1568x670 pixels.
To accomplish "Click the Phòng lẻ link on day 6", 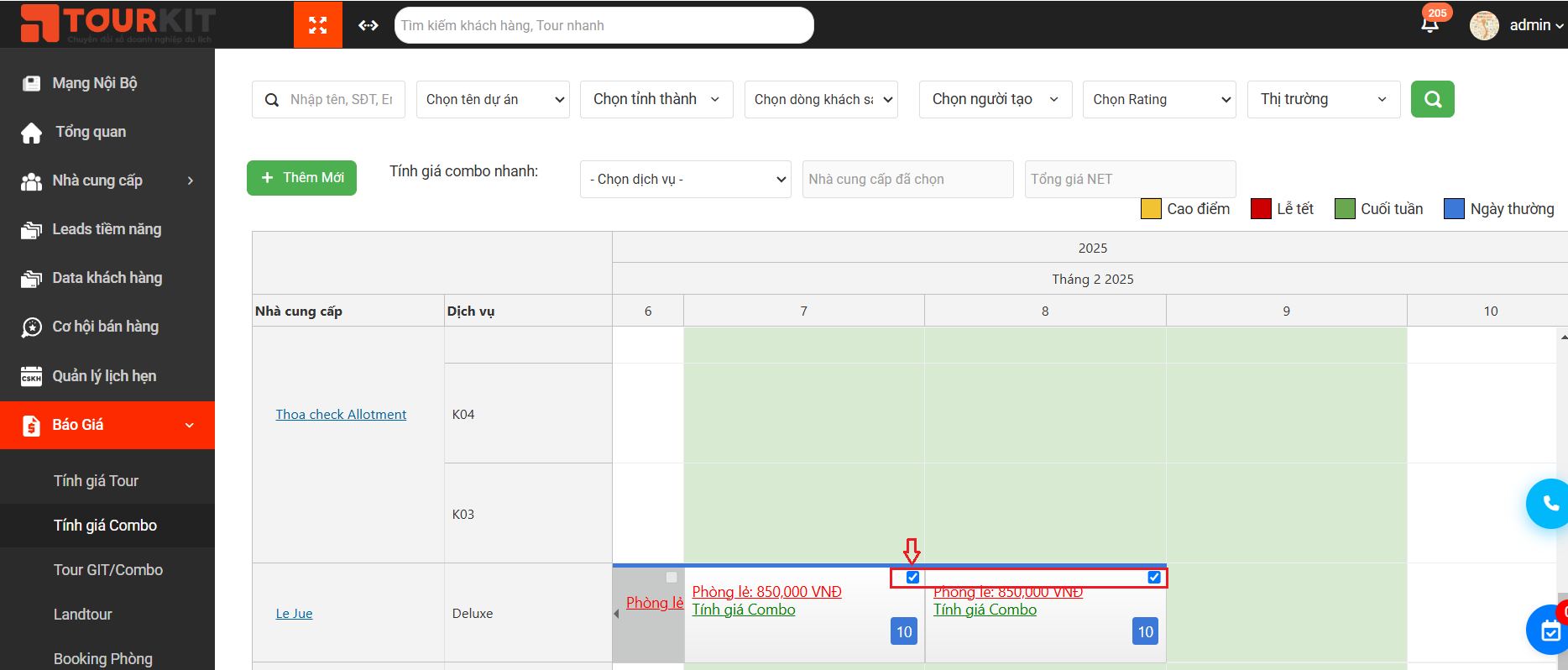I will pos(655,603).
